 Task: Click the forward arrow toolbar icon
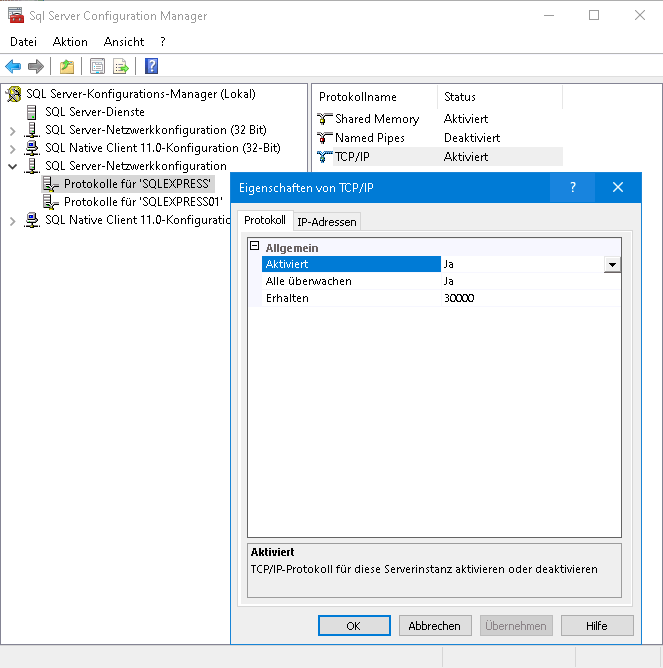36,67
